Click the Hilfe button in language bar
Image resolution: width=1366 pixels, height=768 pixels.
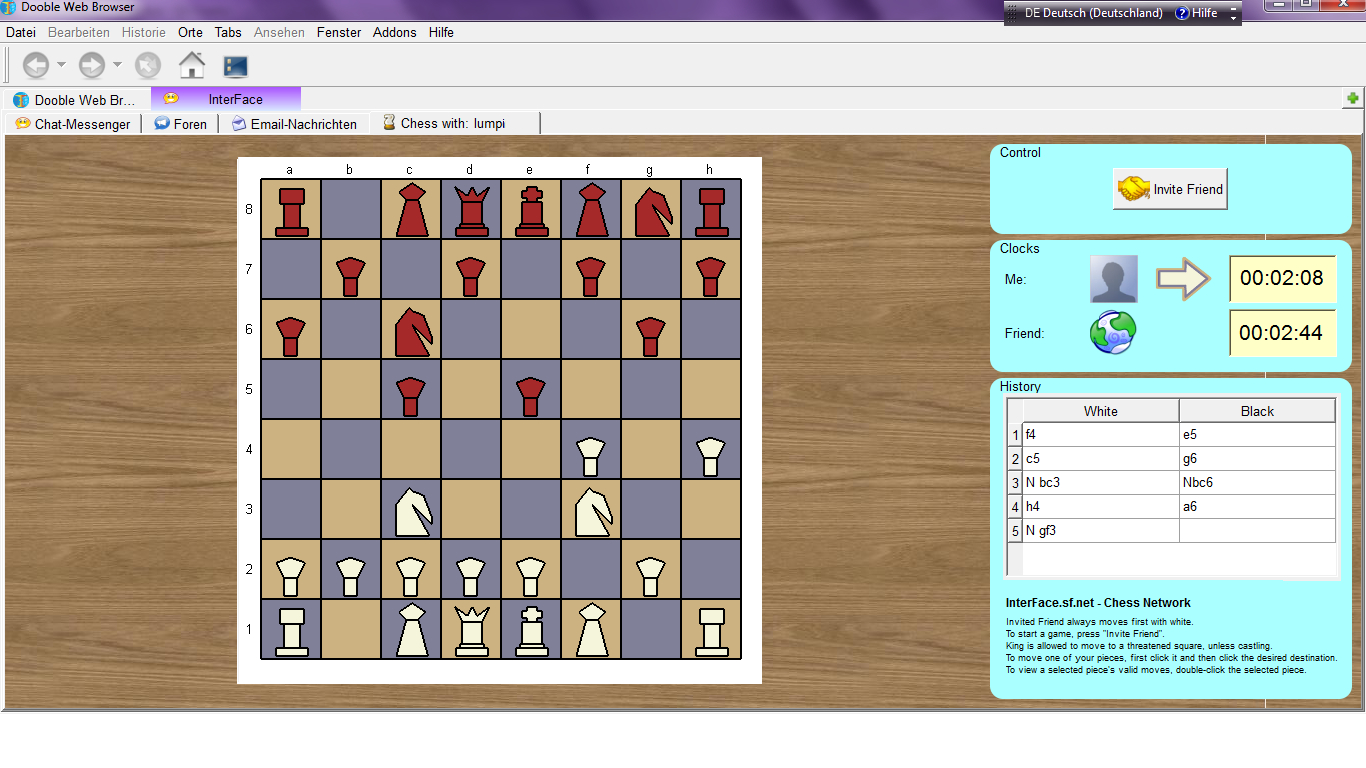(x=1196, y=13)
